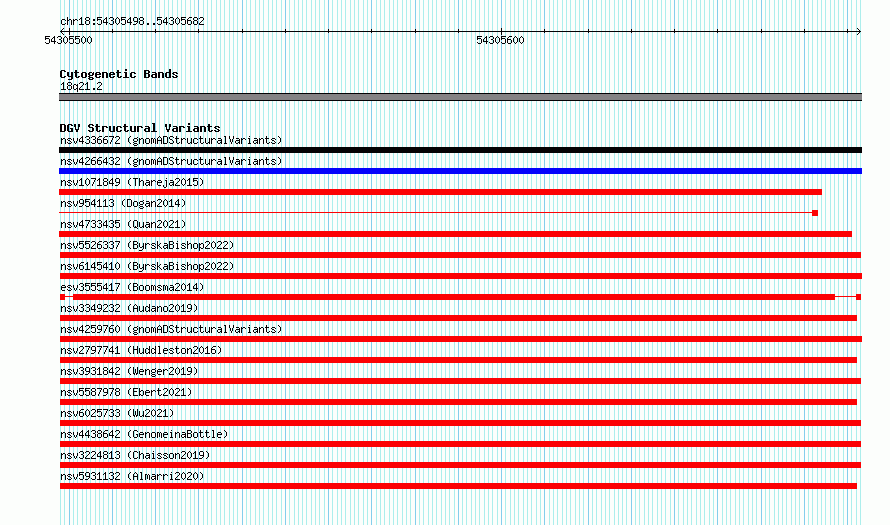Viewport: 890px width, 525px height.
Task: Select the red nsv6025733 Wu2021 bar
Action: point(460,423)
